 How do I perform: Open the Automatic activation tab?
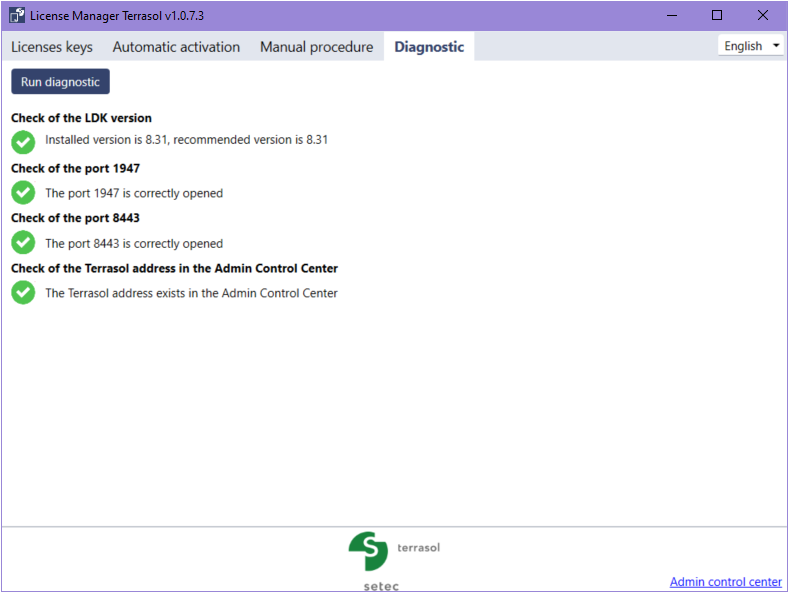tap(176, 47)
